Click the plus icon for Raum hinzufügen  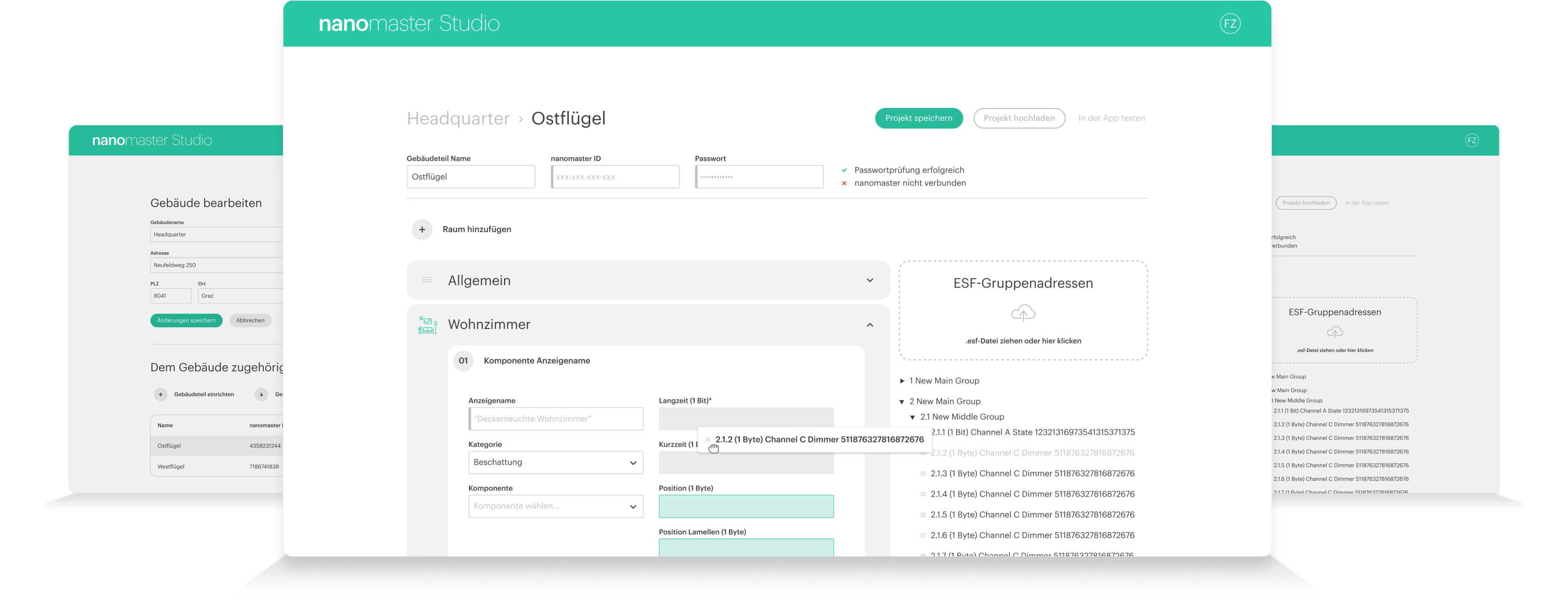click(x=422, y=230)
